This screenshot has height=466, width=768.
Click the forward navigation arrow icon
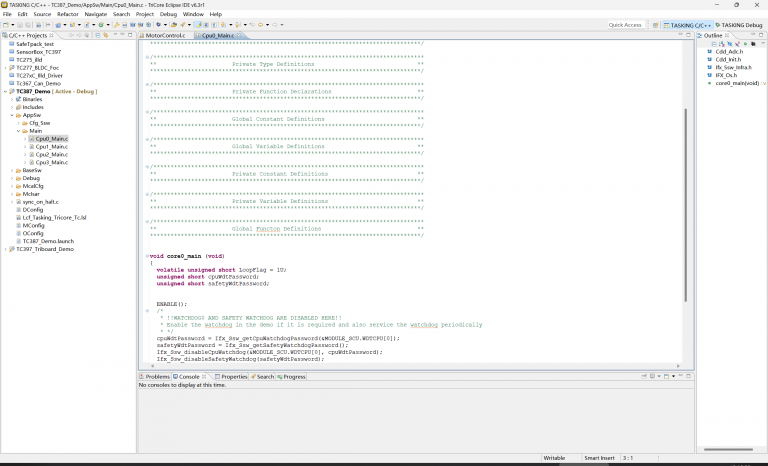[275, 25]
